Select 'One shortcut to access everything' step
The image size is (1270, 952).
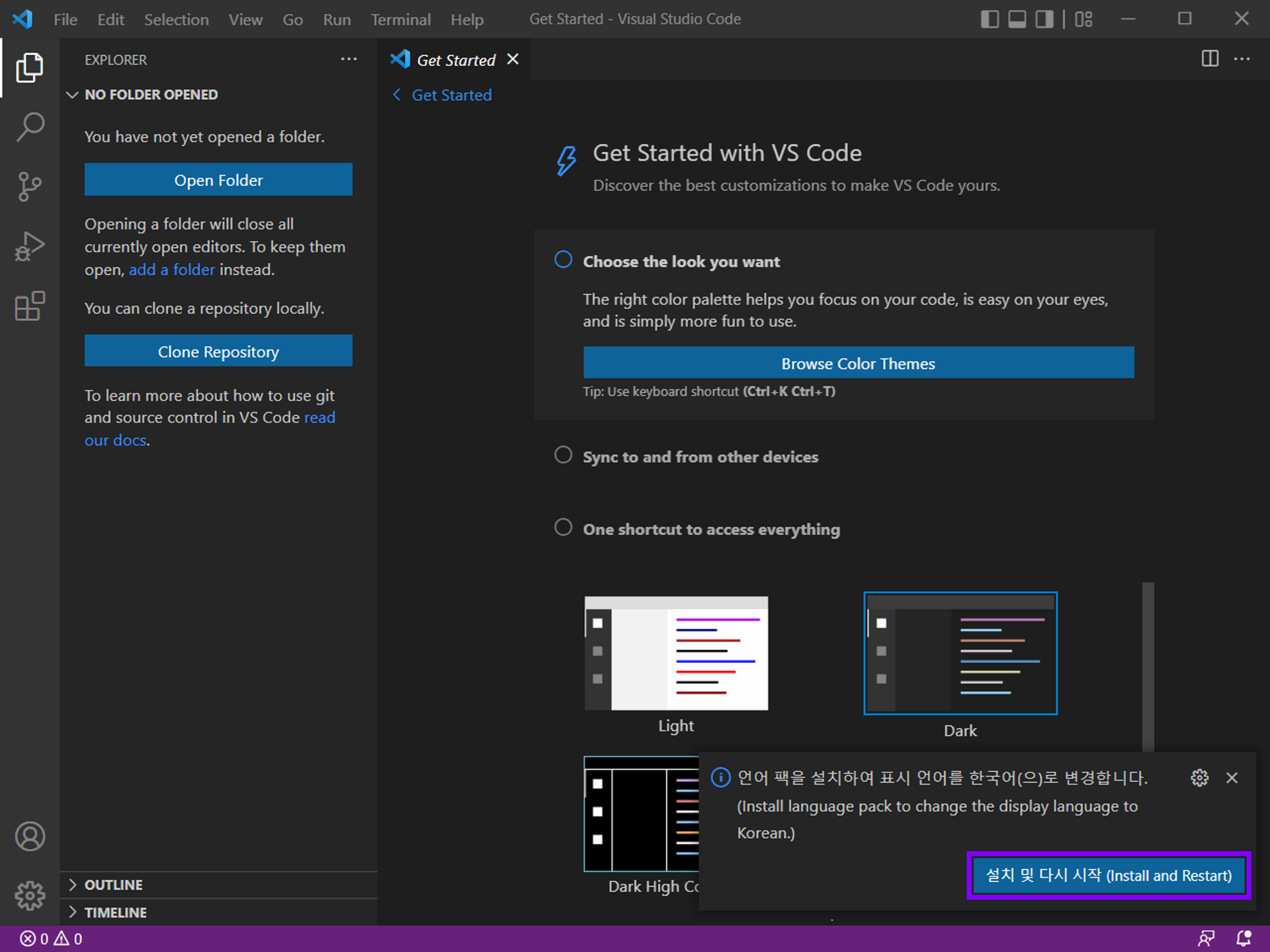click(x=712, y=529)
